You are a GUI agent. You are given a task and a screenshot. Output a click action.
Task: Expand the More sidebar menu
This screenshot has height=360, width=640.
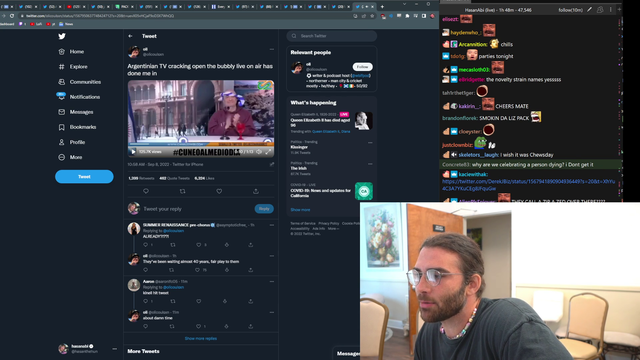pyautogui.click(x=70, y=157)
